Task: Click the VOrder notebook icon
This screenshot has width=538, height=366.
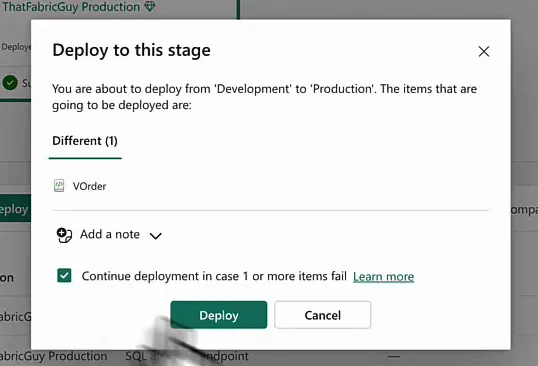Action: coord(59,186)
